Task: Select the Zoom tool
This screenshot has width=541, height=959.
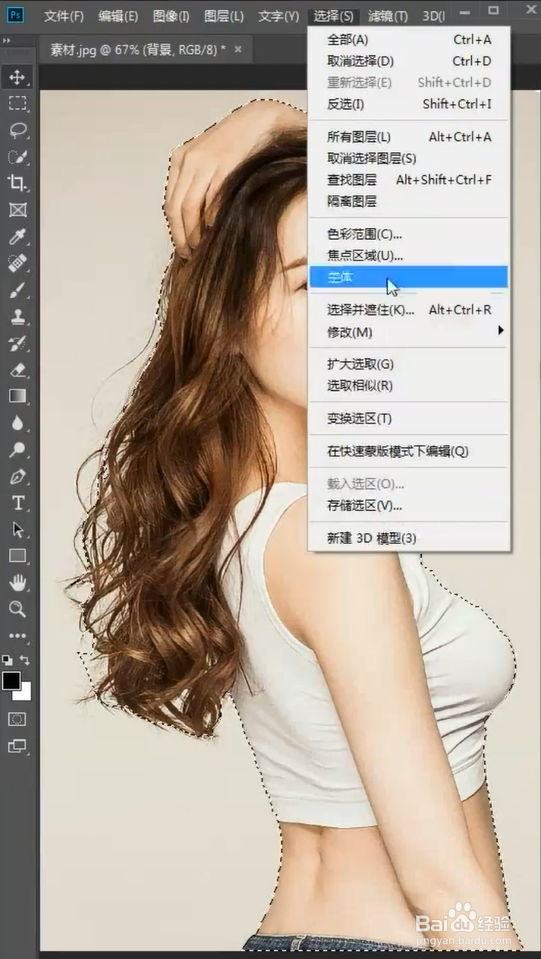Action: (x=17, y=609)
